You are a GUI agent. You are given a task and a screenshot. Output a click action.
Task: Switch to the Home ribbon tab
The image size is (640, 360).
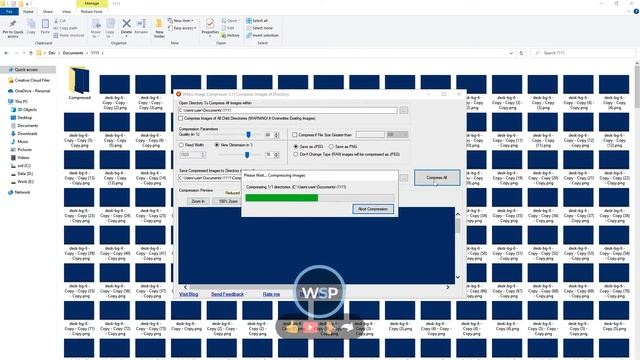point(28,11)
